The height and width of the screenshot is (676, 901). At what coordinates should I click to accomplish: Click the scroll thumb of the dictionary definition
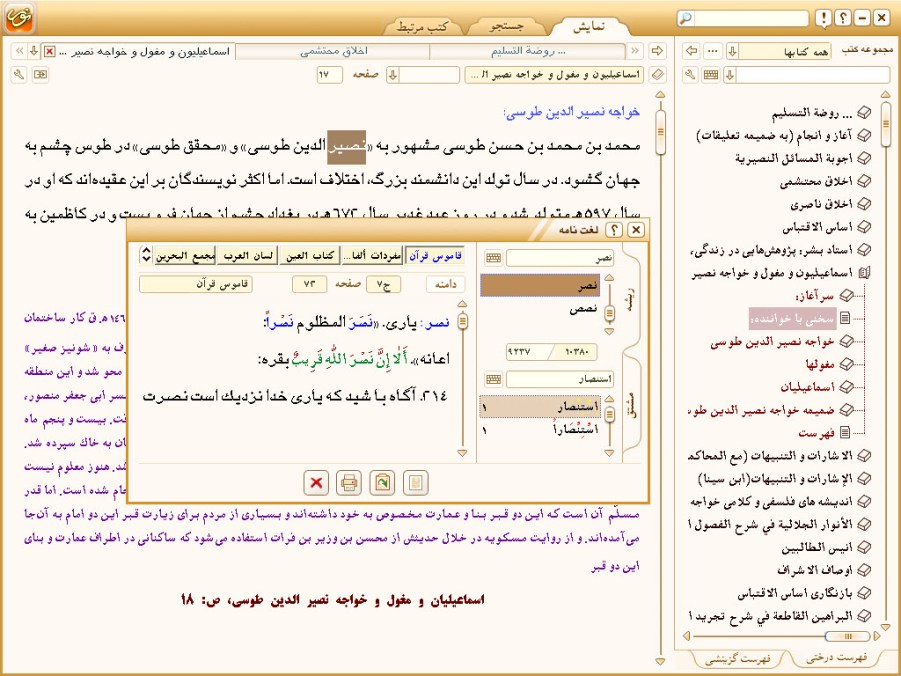pyautogui.click(x=463, y=321)
